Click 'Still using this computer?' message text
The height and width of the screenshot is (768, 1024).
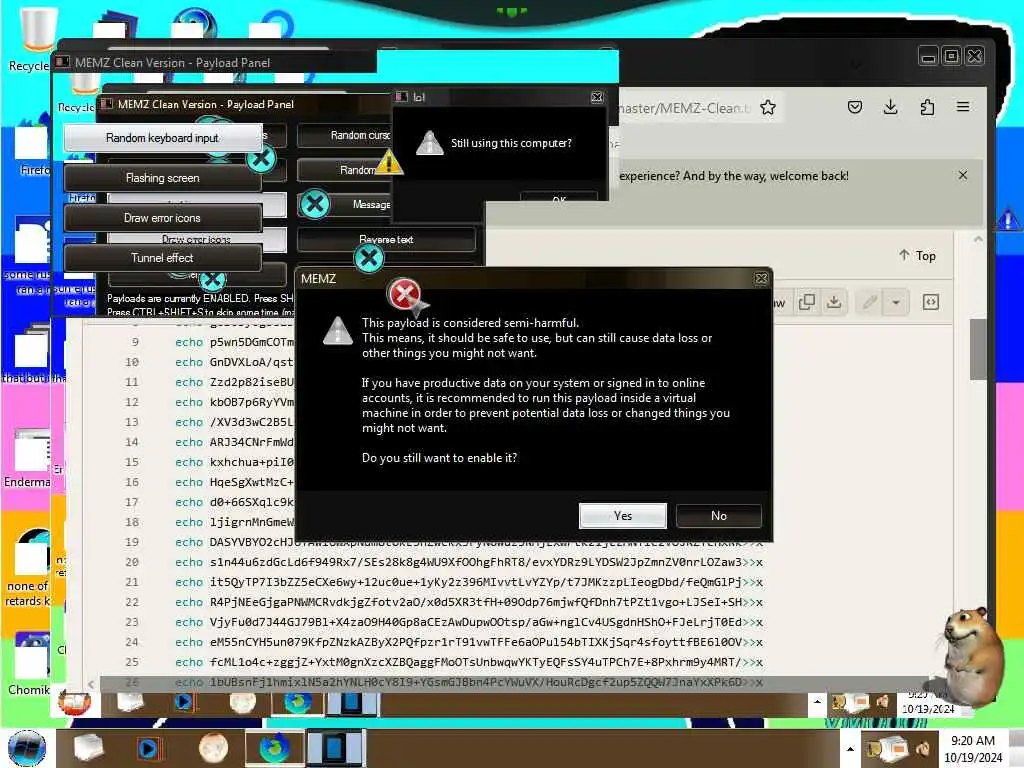pyautogui.click(x=511, y=143)
